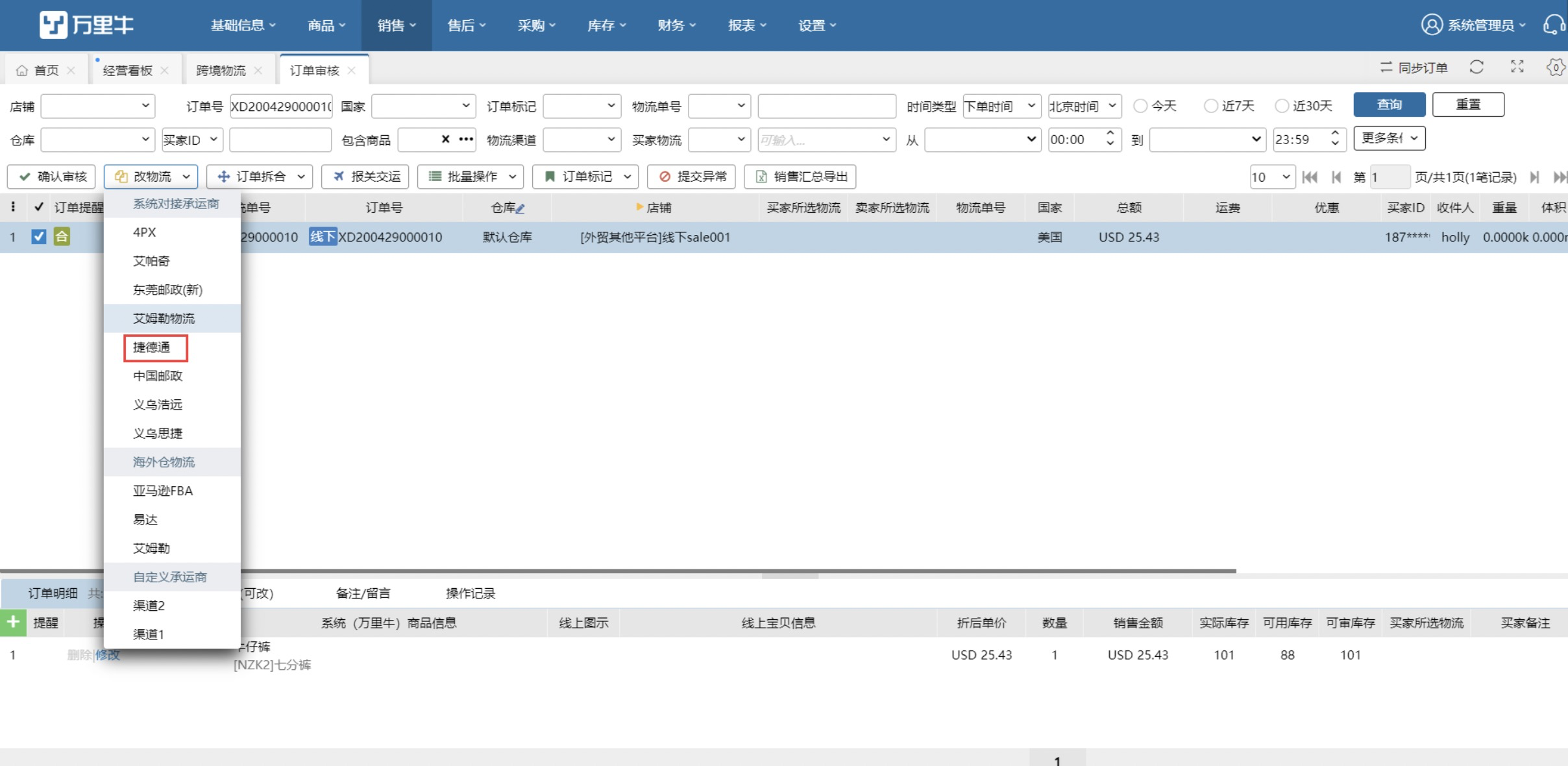Open the 库存 top menu

tap(607, 25)
